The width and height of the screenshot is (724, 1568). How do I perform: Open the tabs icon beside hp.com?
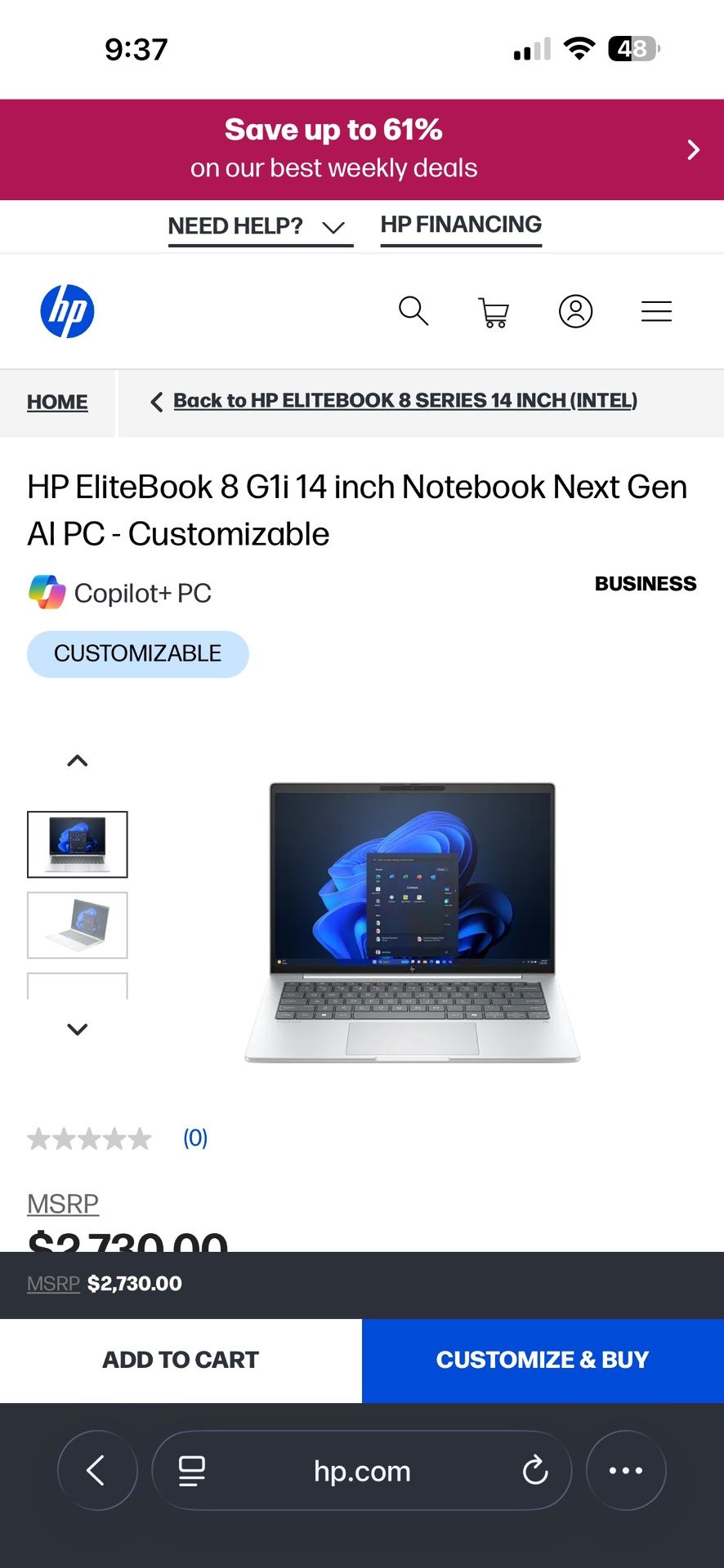(x=191, y=1471)
